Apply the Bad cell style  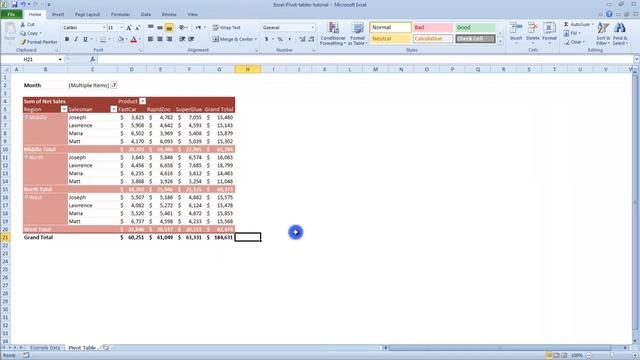click(433, 27)
